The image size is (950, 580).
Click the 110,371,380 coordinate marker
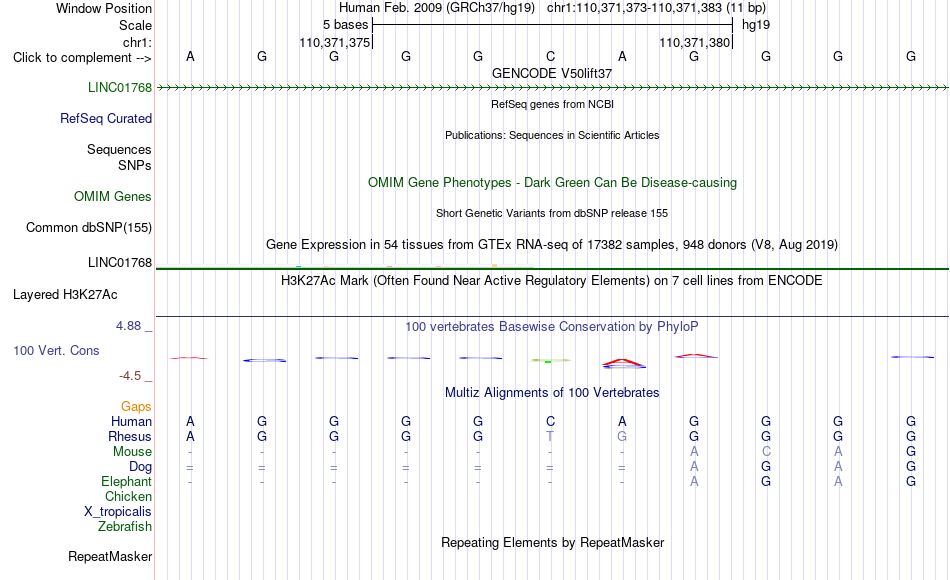pyautogui.click(x=694, y=42)
